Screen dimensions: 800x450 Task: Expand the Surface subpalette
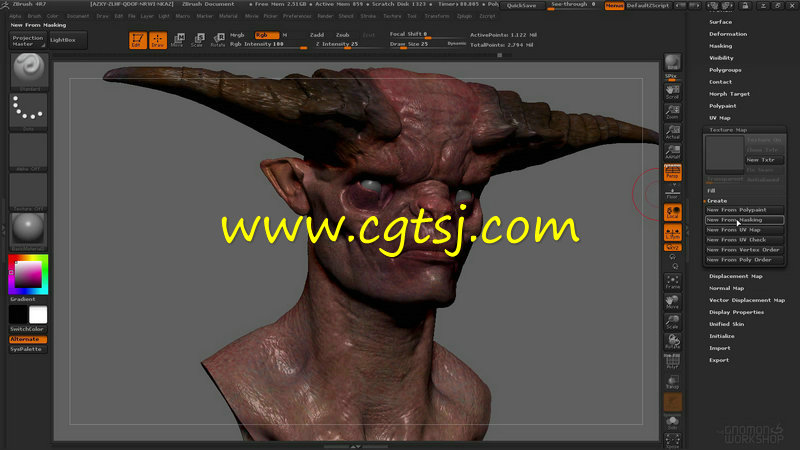(720, 22)
